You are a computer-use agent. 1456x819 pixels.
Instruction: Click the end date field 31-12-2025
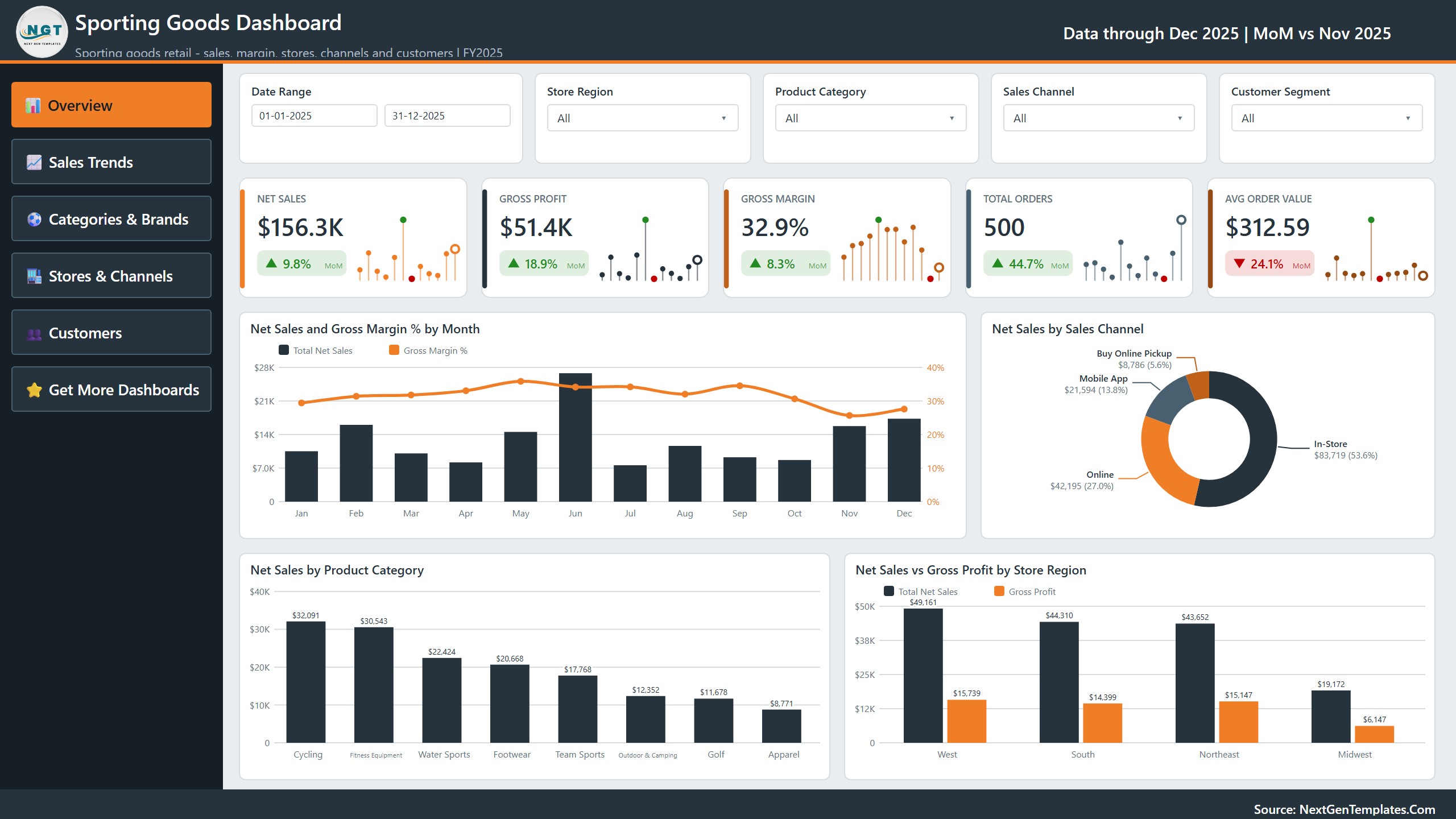[448, 115]
